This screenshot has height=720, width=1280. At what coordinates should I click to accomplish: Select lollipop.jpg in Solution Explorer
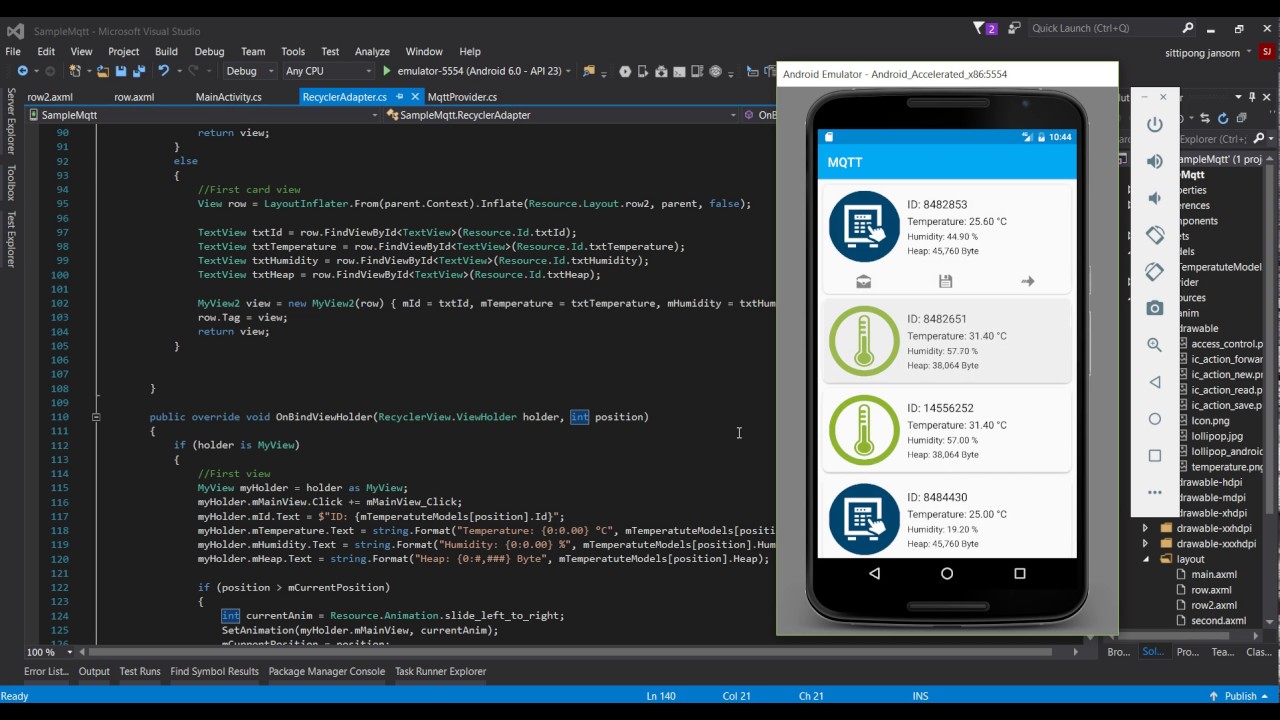[x=1217, y=436]
